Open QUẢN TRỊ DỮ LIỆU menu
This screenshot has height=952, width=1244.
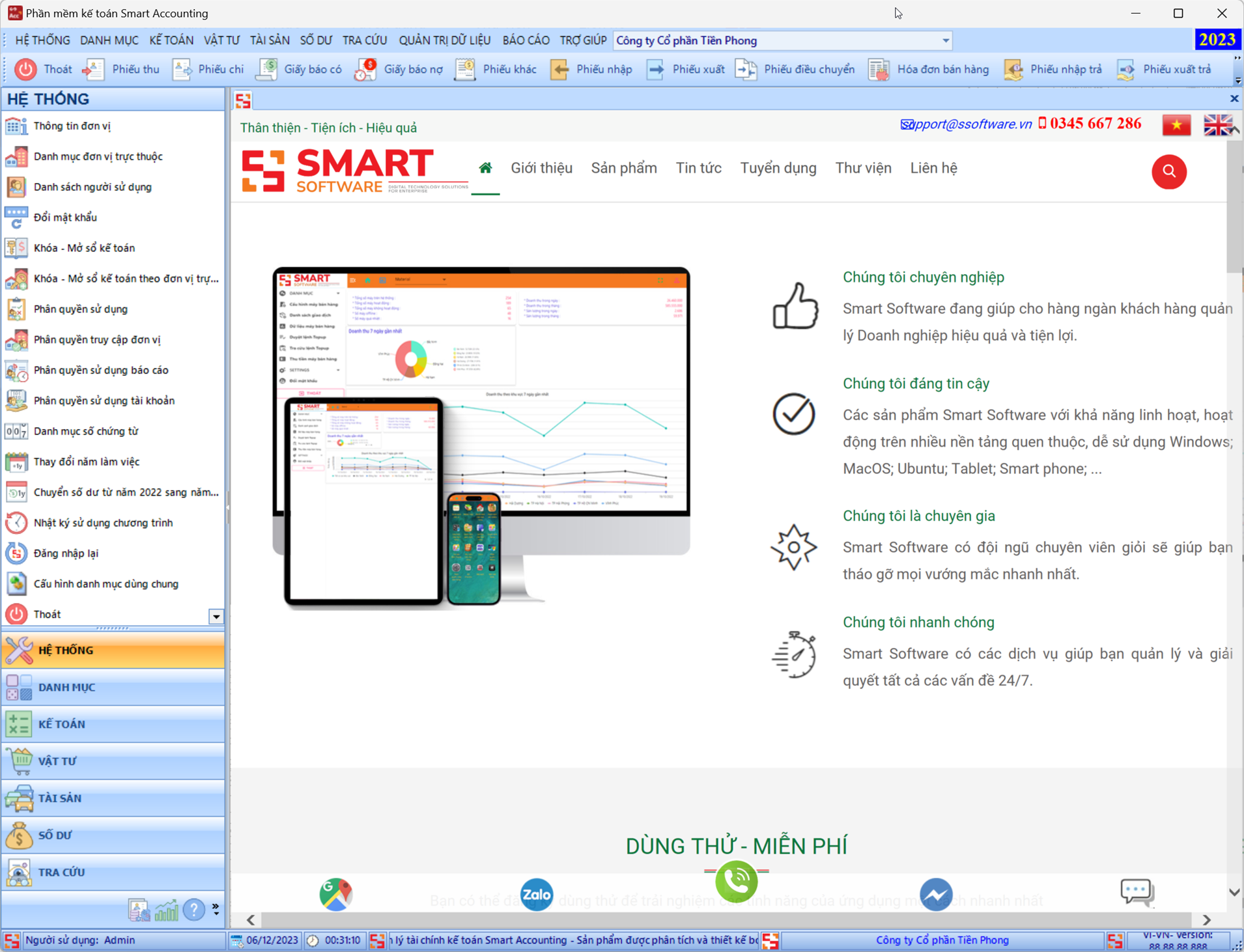coord(445,40)
